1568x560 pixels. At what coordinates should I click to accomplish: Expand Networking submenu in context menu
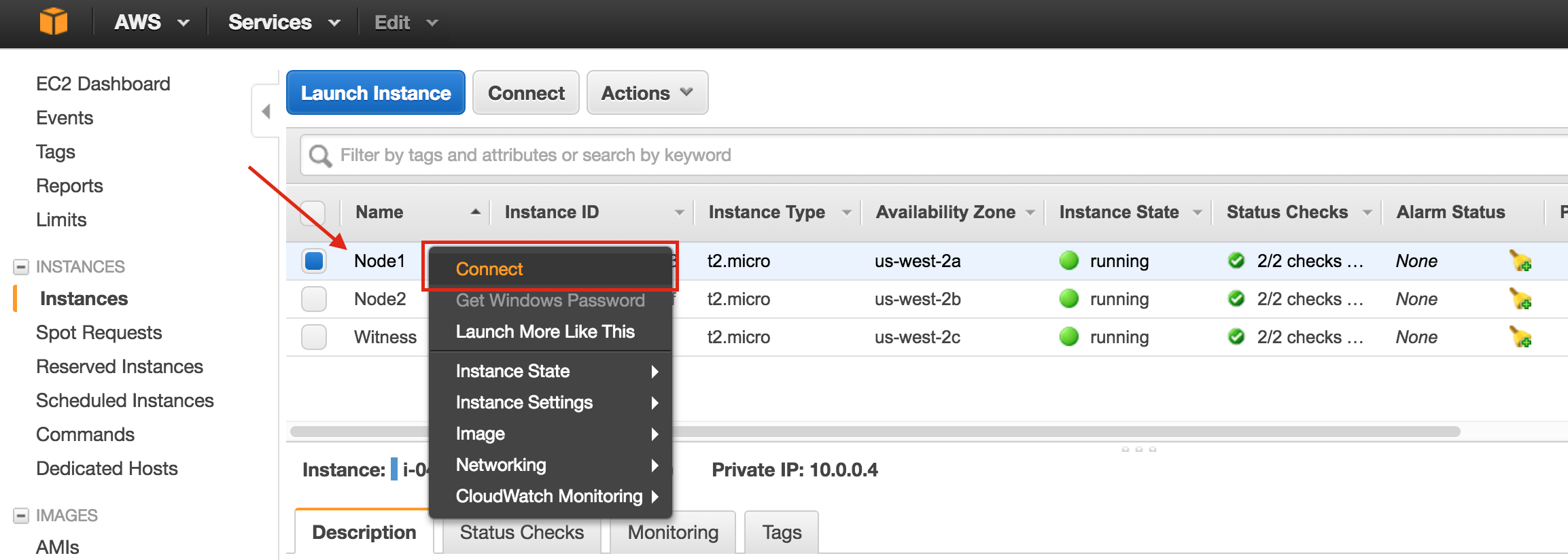point(551,465)
